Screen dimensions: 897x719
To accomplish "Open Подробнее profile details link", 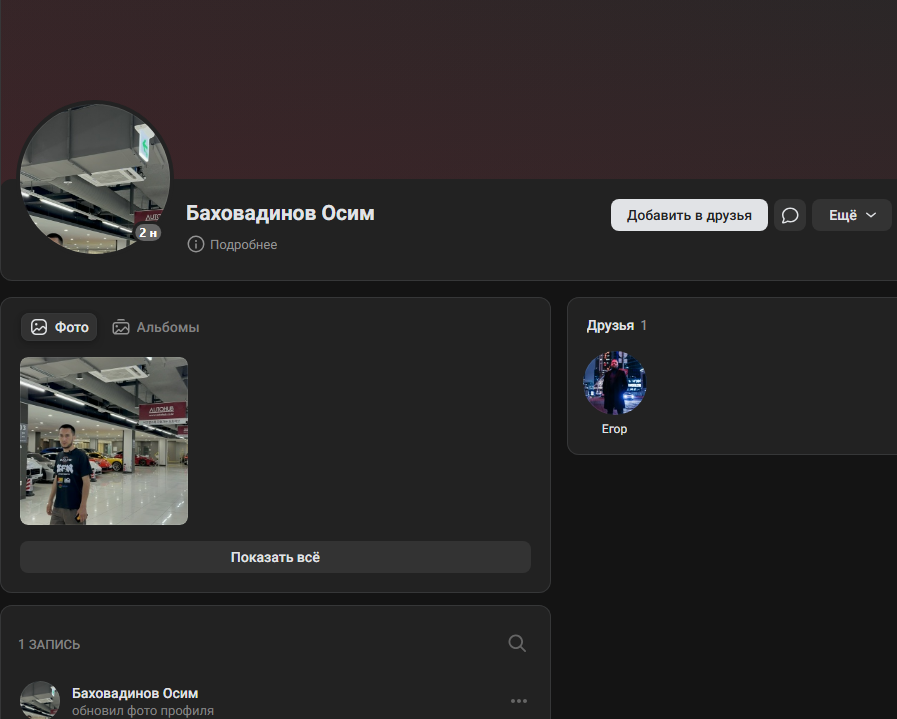I will pos(243,244).
